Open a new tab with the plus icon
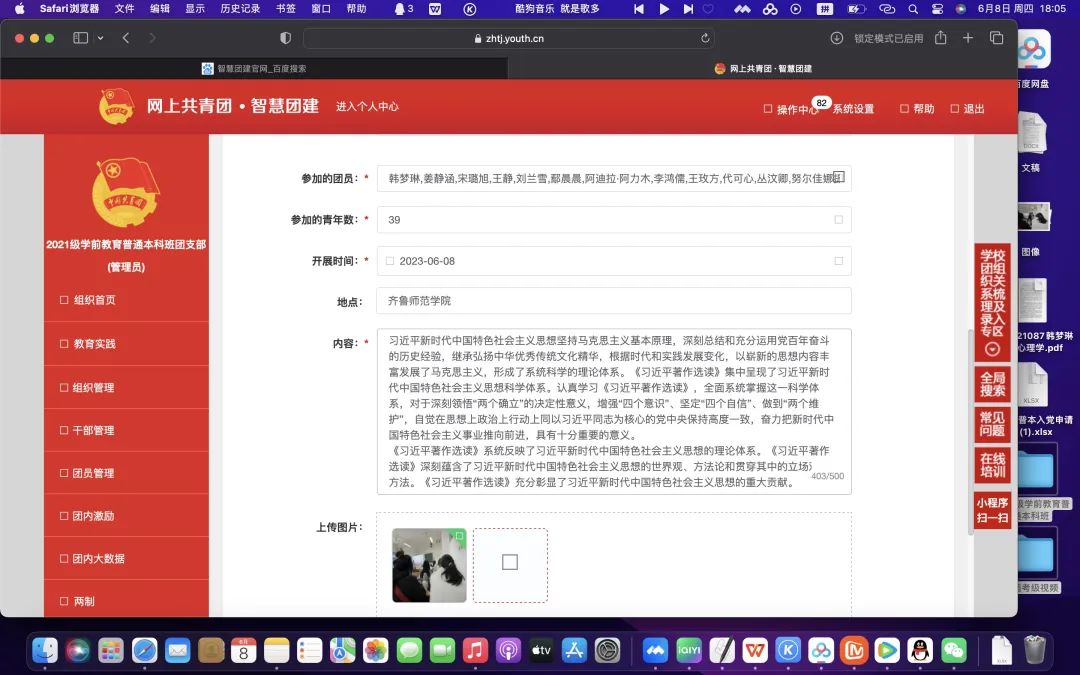Image resolution: width=1080 pixels, height=675 pixels. click(x=968, y=38)
